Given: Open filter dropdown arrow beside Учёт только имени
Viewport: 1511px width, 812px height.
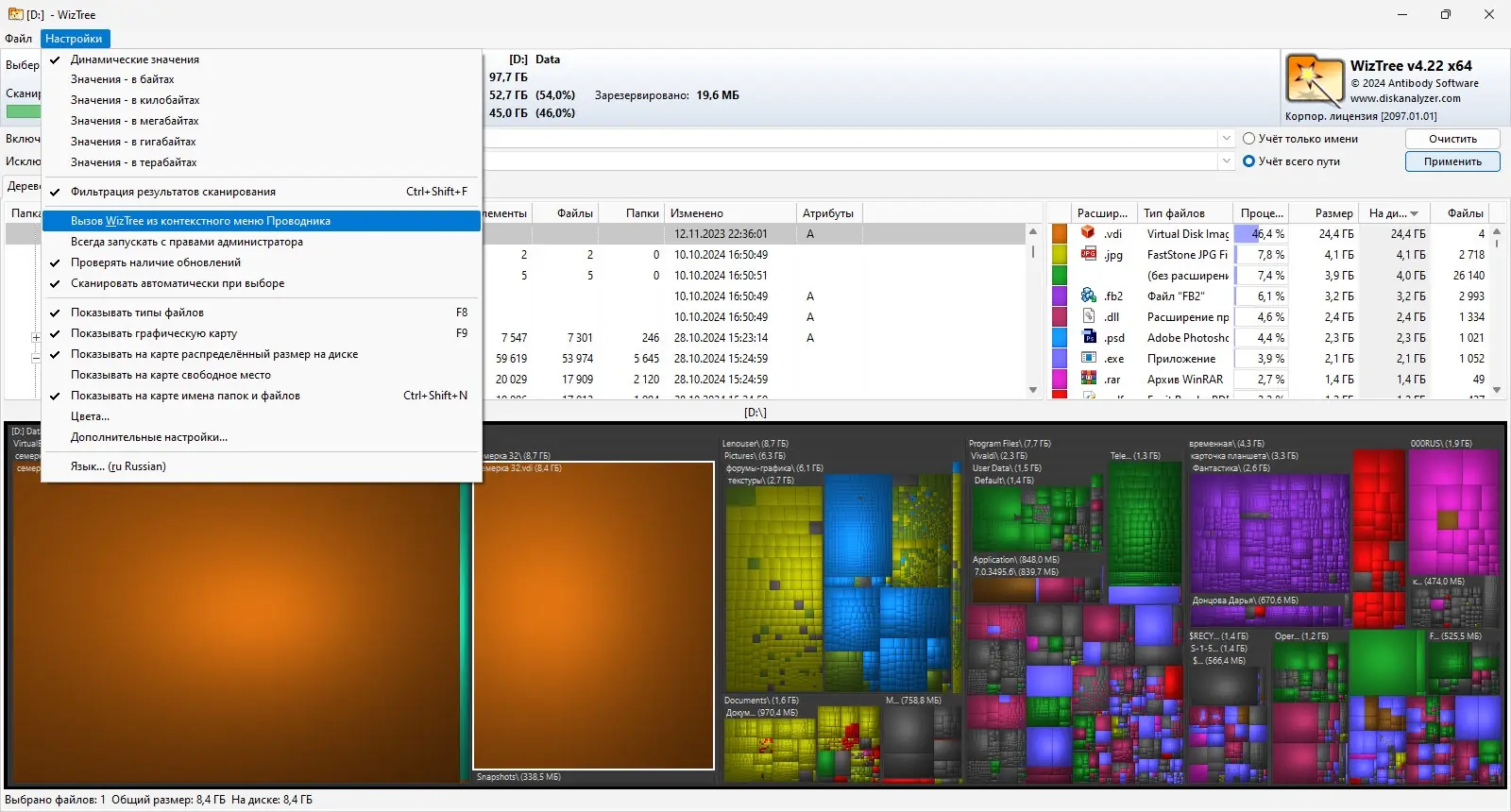Looking at the screenshot, I should coord(1226,139).
